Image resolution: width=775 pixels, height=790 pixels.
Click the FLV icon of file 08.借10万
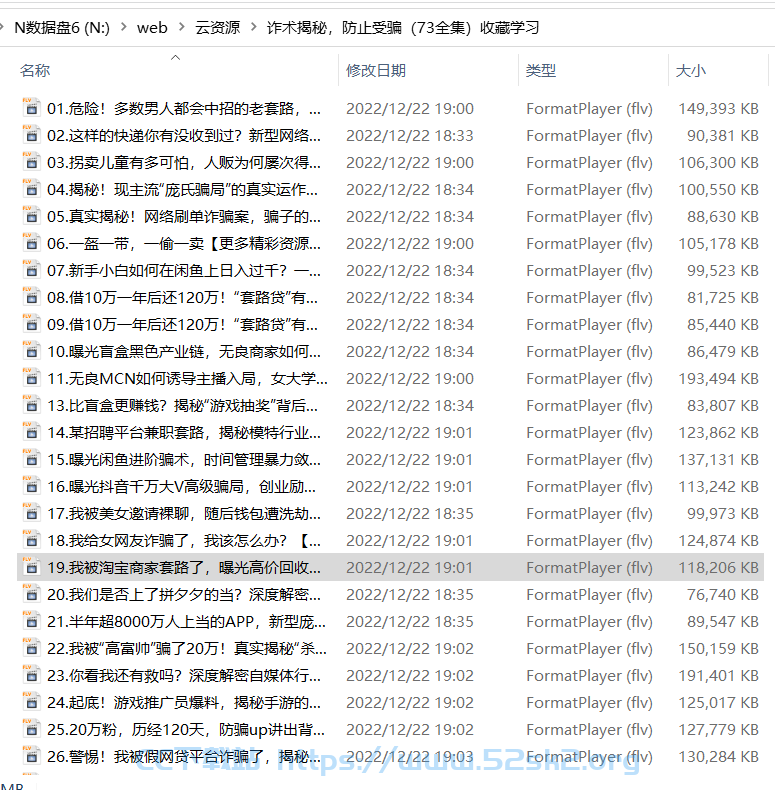31,297
